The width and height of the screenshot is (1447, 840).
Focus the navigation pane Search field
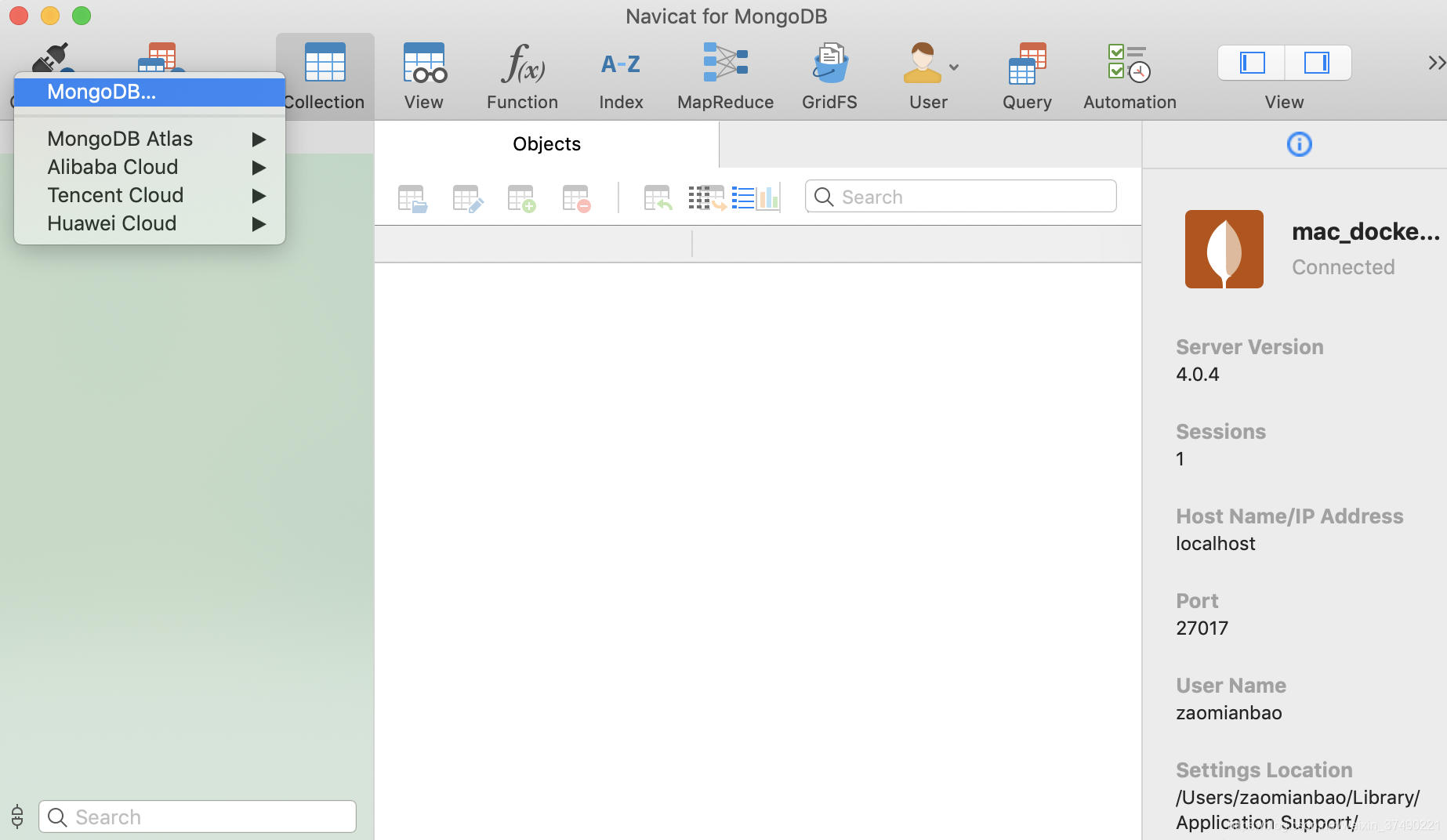click(198, 816)
